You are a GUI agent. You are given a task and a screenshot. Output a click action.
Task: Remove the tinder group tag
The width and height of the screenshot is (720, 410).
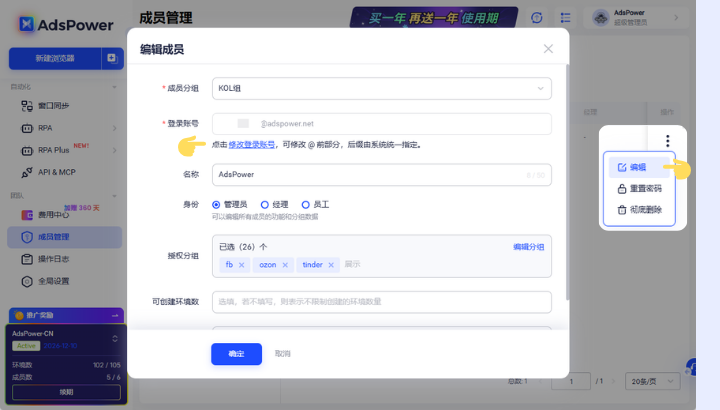pos(331,265)
